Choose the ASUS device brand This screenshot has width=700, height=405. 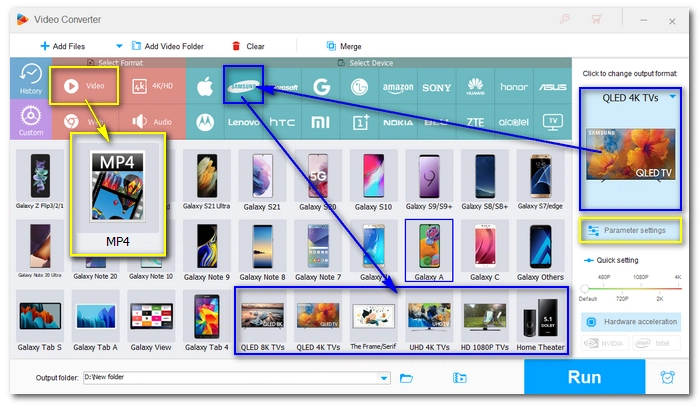pos(552,87)
